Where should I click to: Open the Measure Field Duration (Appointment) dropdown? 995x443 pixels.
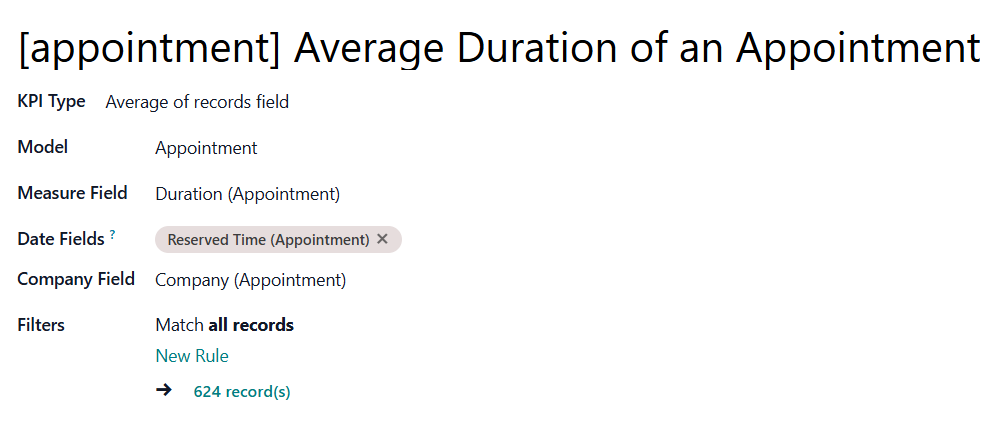coord(247,194)
